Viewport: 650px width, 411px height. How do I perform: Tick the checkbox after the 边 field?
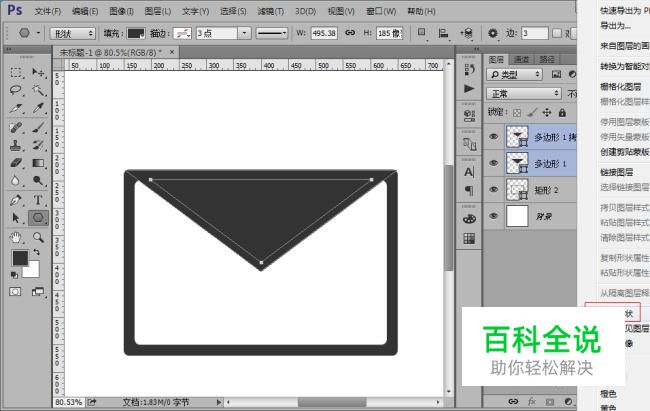557,33
